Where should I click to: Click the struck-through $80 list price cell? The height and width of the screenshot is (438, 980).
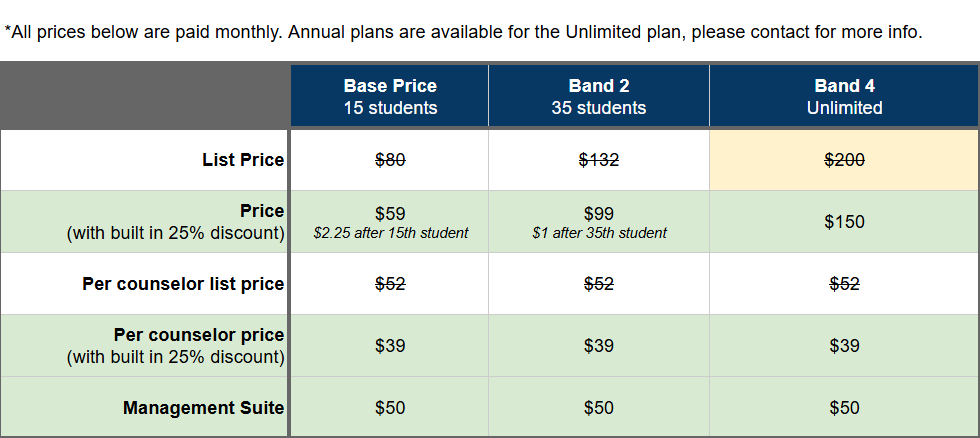point(390,160)
